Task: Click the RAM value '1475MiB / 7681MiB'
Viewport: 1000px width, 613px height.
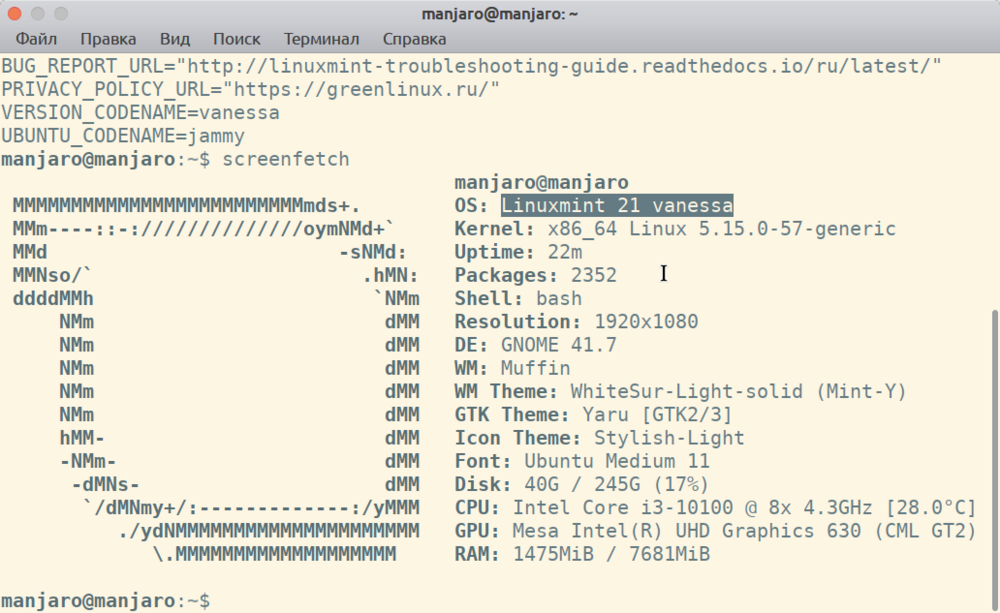Action: point(612,554)
